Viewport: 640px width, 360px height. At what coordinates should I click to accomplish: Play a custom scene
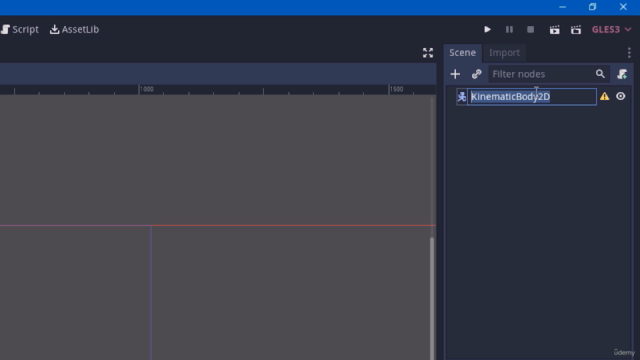click(576, 29)
